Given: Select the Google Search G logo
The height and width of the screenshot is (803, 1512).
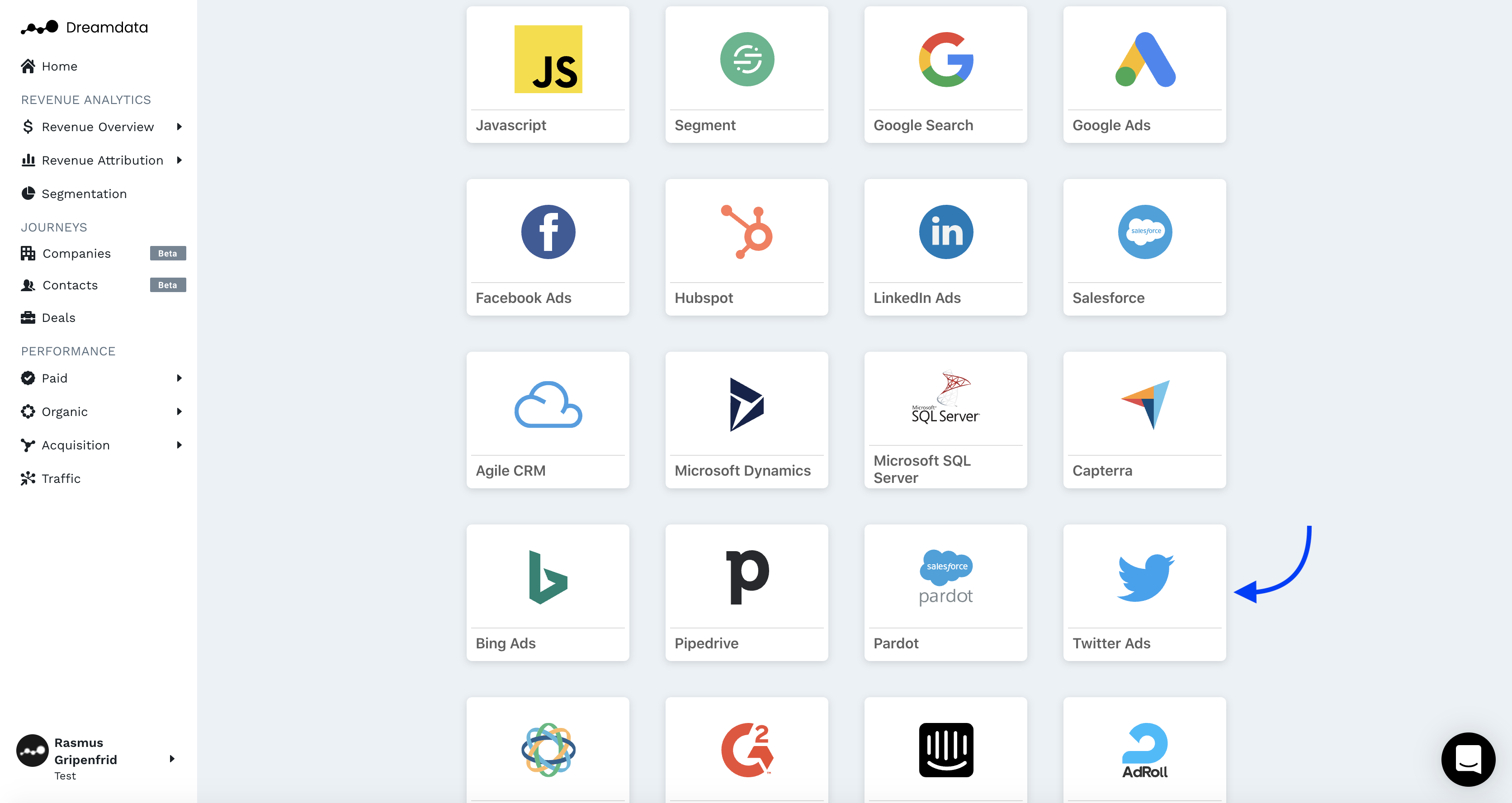Looking at the screenshot, I should click(946, 59).
